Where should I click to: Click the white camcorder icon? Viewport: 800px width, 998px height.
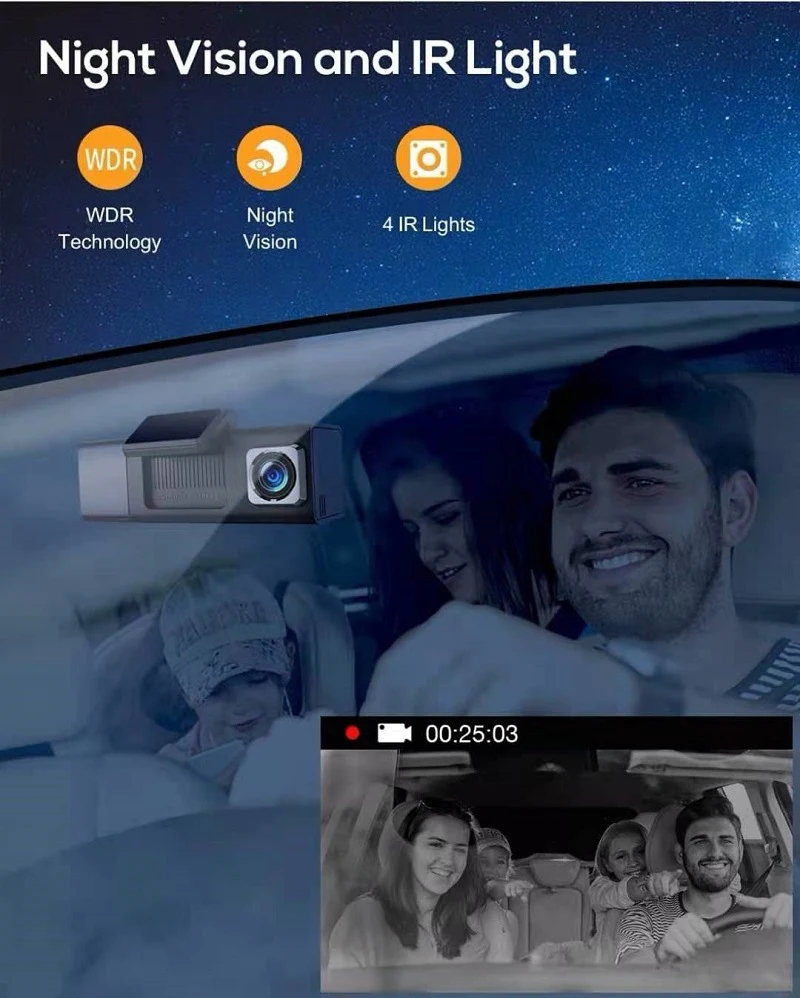[x=394, y=733]
